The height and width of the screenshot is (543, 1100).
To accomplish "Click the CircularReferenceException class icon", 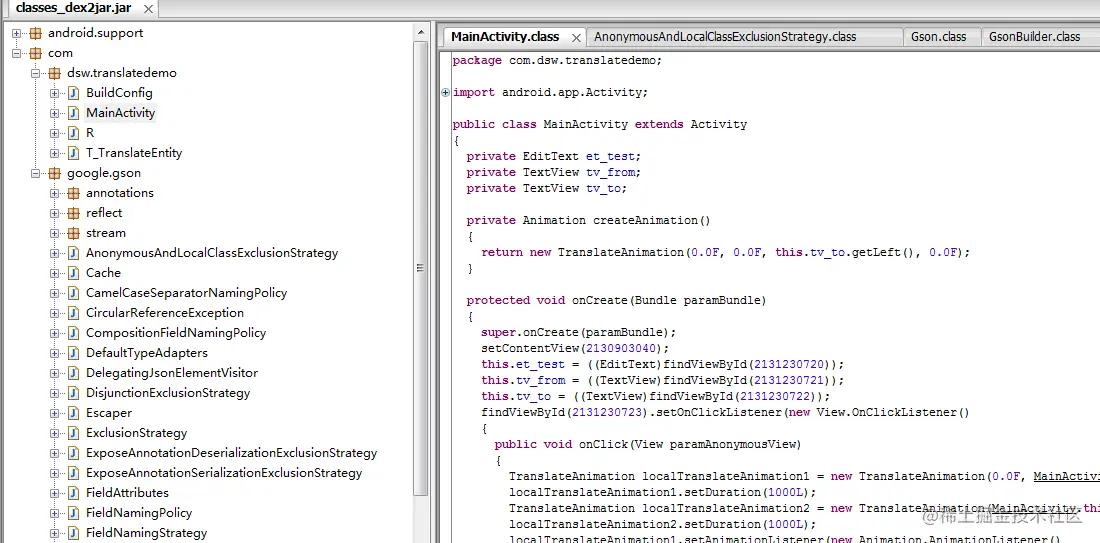I will 73,313.
